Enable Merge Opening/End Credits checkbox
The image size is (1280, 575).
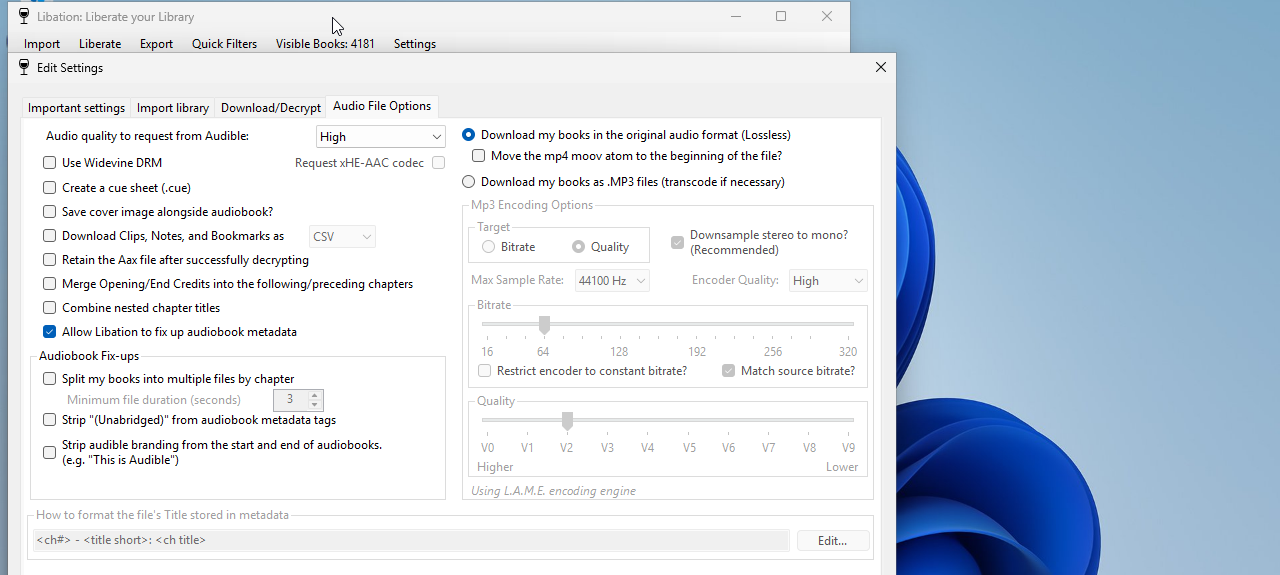49,284
